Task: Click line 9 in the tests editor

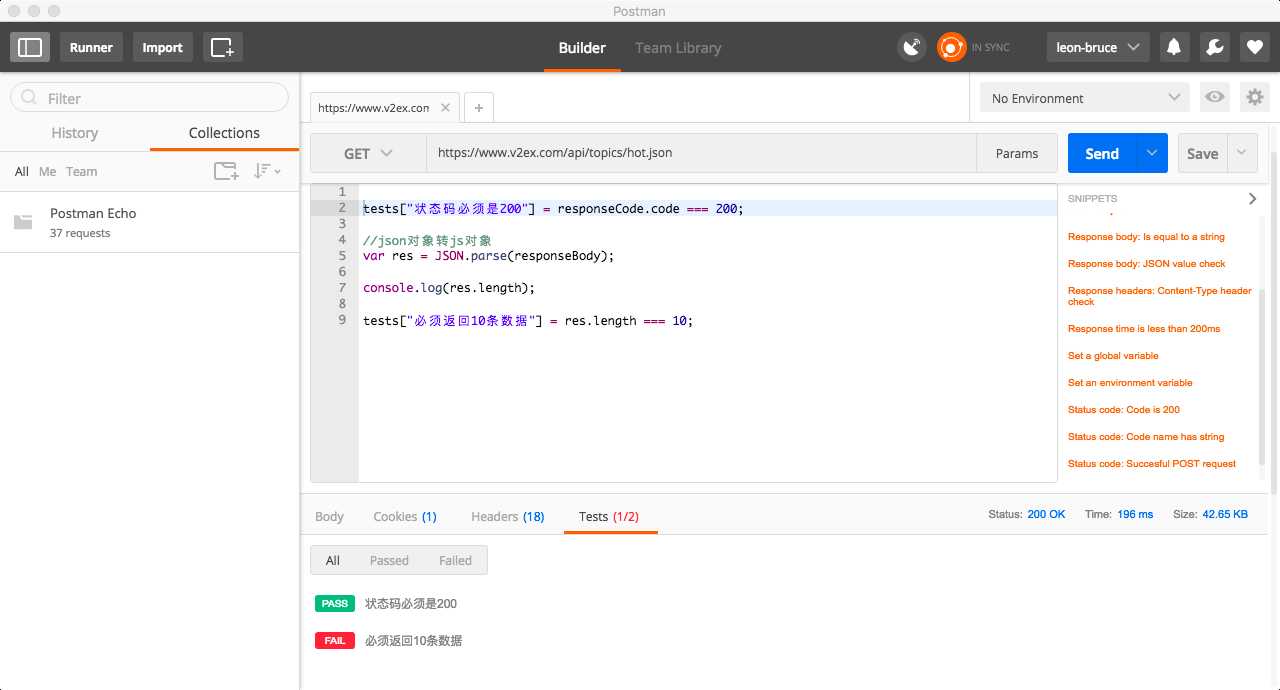Action: tap(528, 320)
